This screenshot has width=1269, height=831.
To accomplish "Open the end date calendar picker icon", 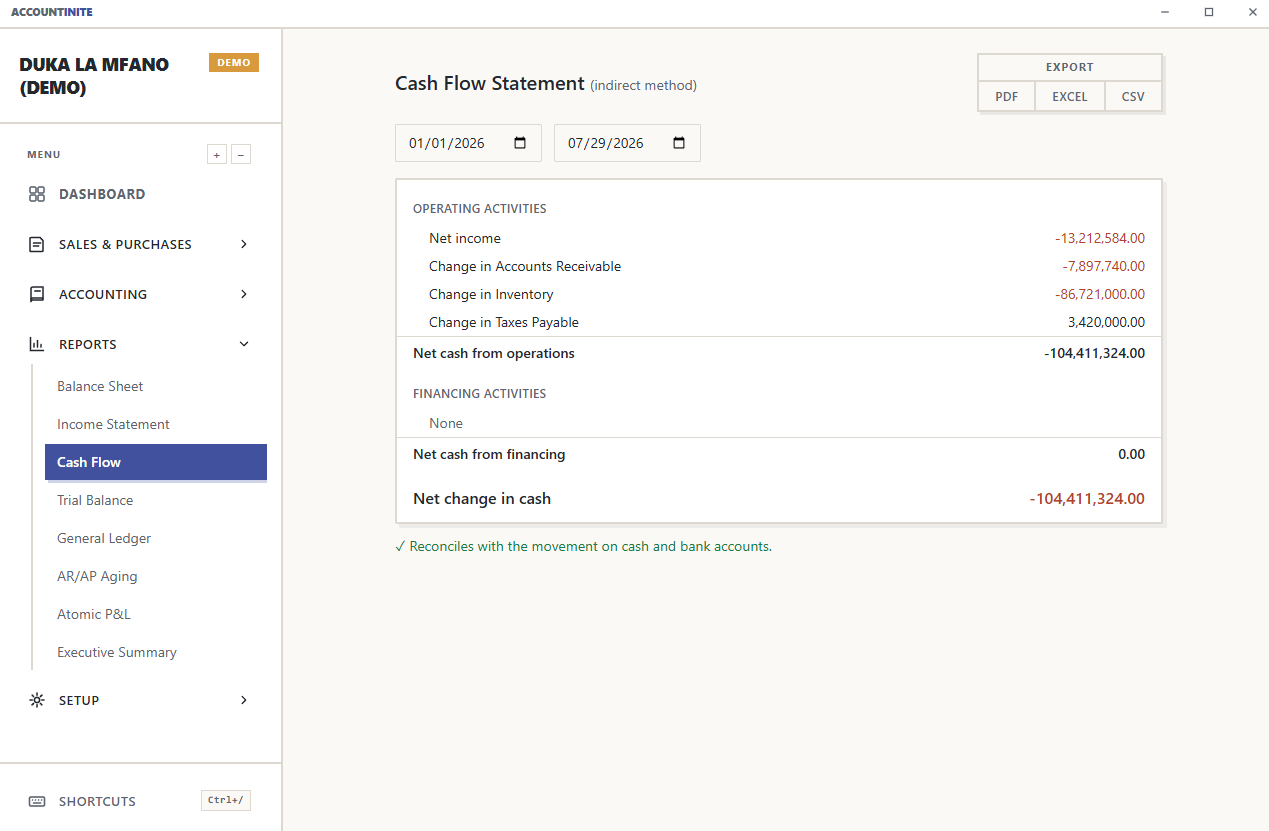I will coord(679,143).
